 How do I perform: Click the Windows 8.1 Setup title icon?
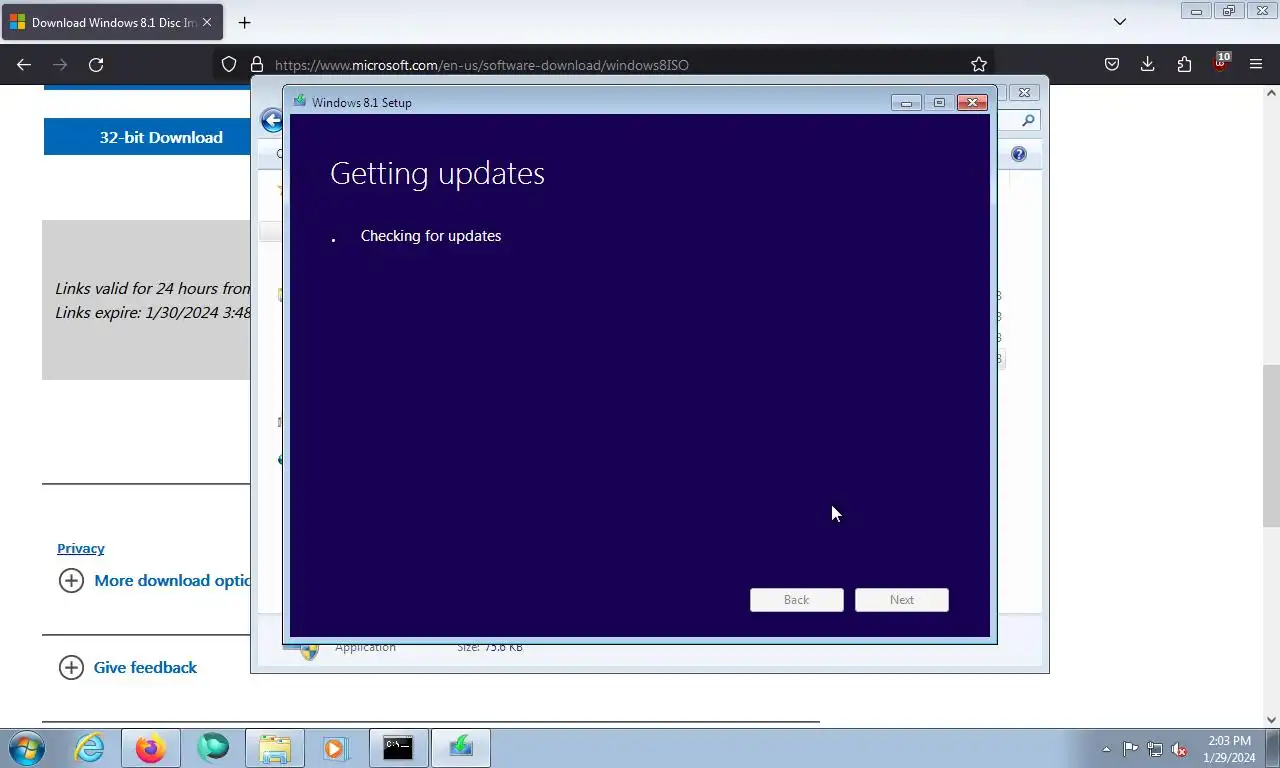(x=299, y=101)
